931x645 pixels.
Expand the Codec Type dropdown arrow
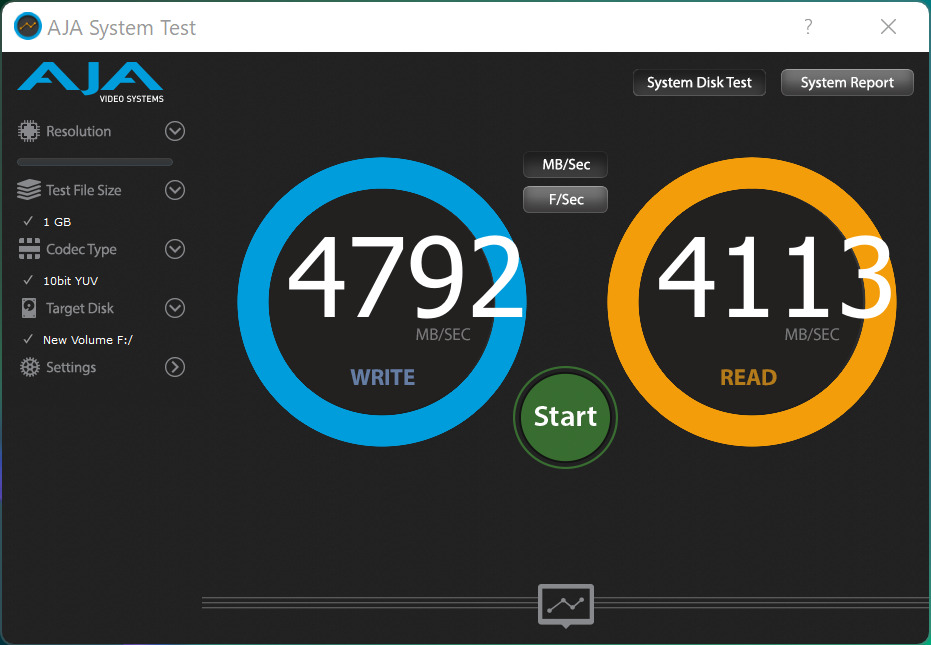(175, 249)
